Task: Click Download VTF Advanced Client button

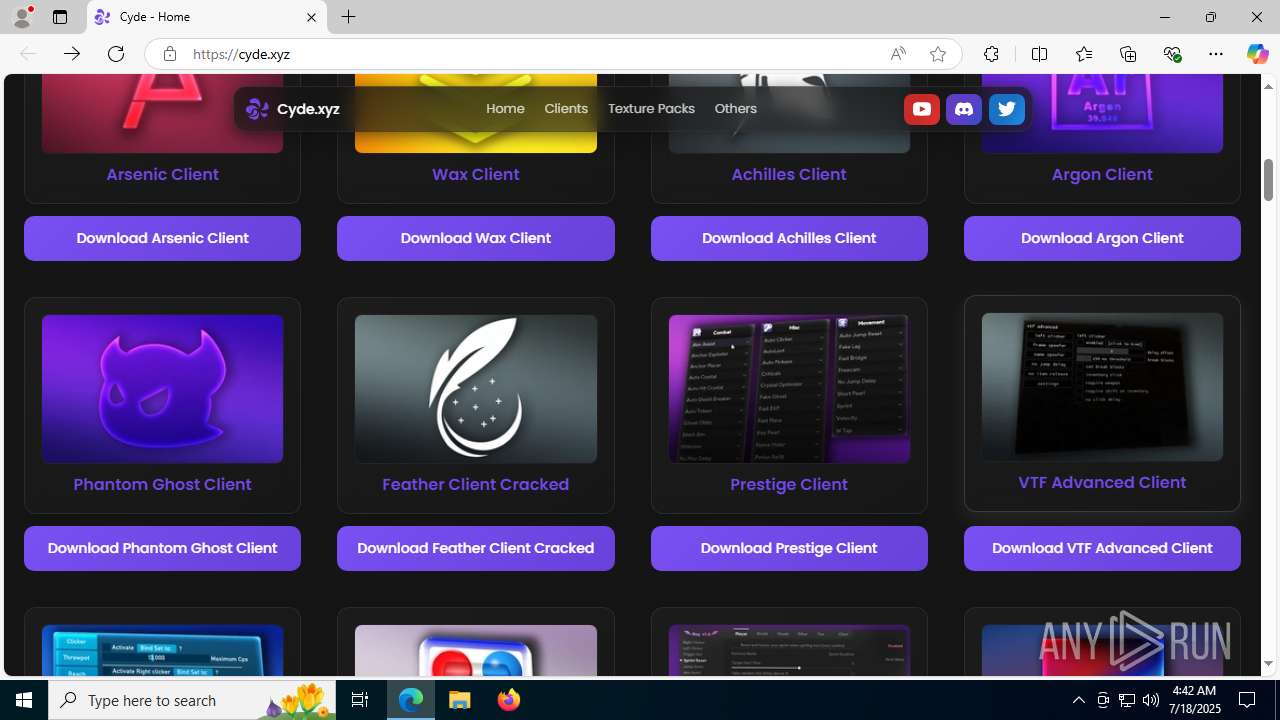Action: pyautogui.click(x=1102, y=548)
